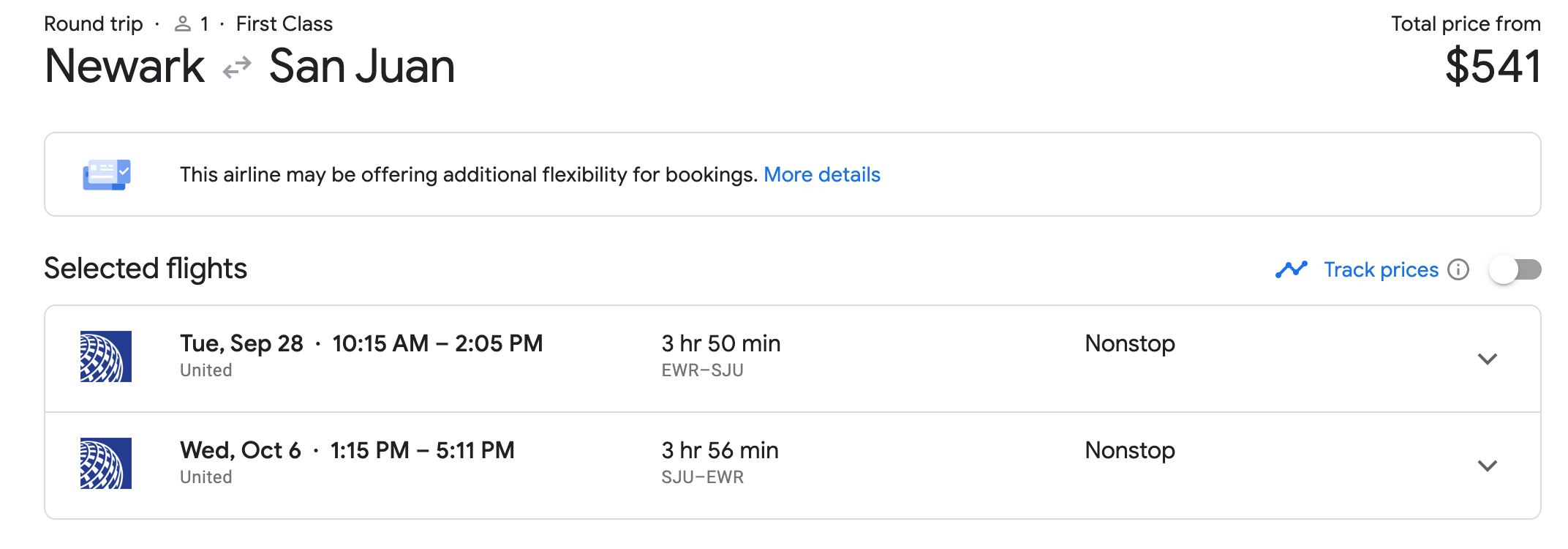Toggle the Track prices switch on
This screenshot has width=1568, height=549.
click(1515, 269)
